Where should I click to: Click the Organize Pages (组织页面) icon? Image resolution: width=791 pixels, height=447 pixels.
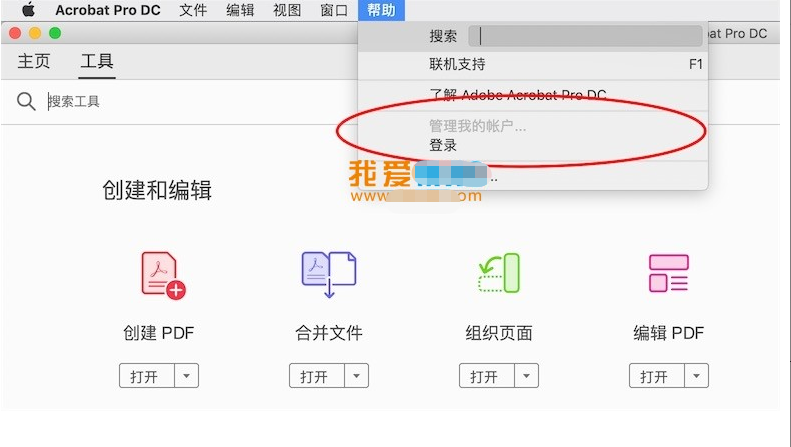click(499, 273)
